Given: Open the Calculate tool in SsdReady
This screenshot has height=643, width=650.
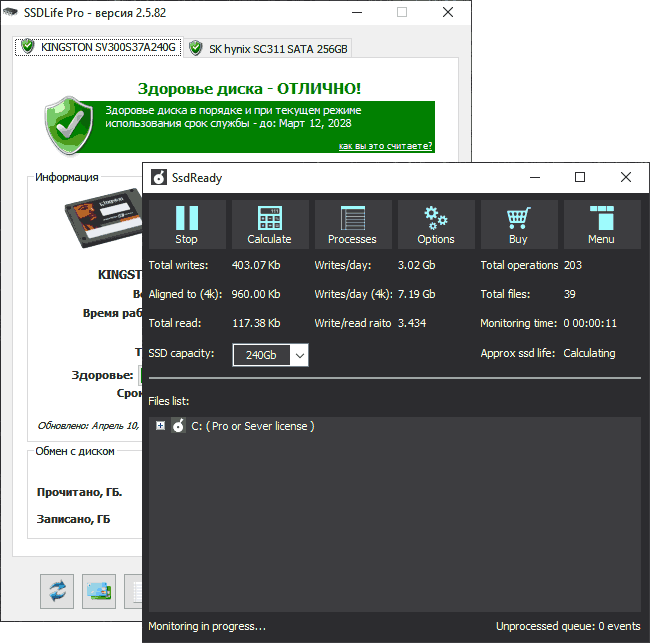Looking at the screenshot, I should (270, 224).
